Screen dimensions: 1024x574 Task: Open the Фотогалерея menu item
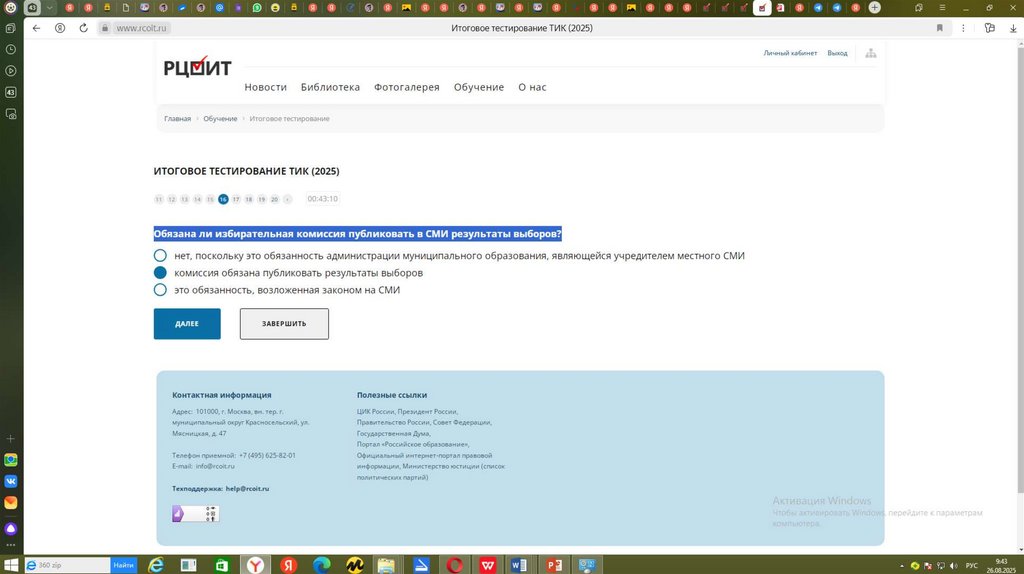point(406,87)
